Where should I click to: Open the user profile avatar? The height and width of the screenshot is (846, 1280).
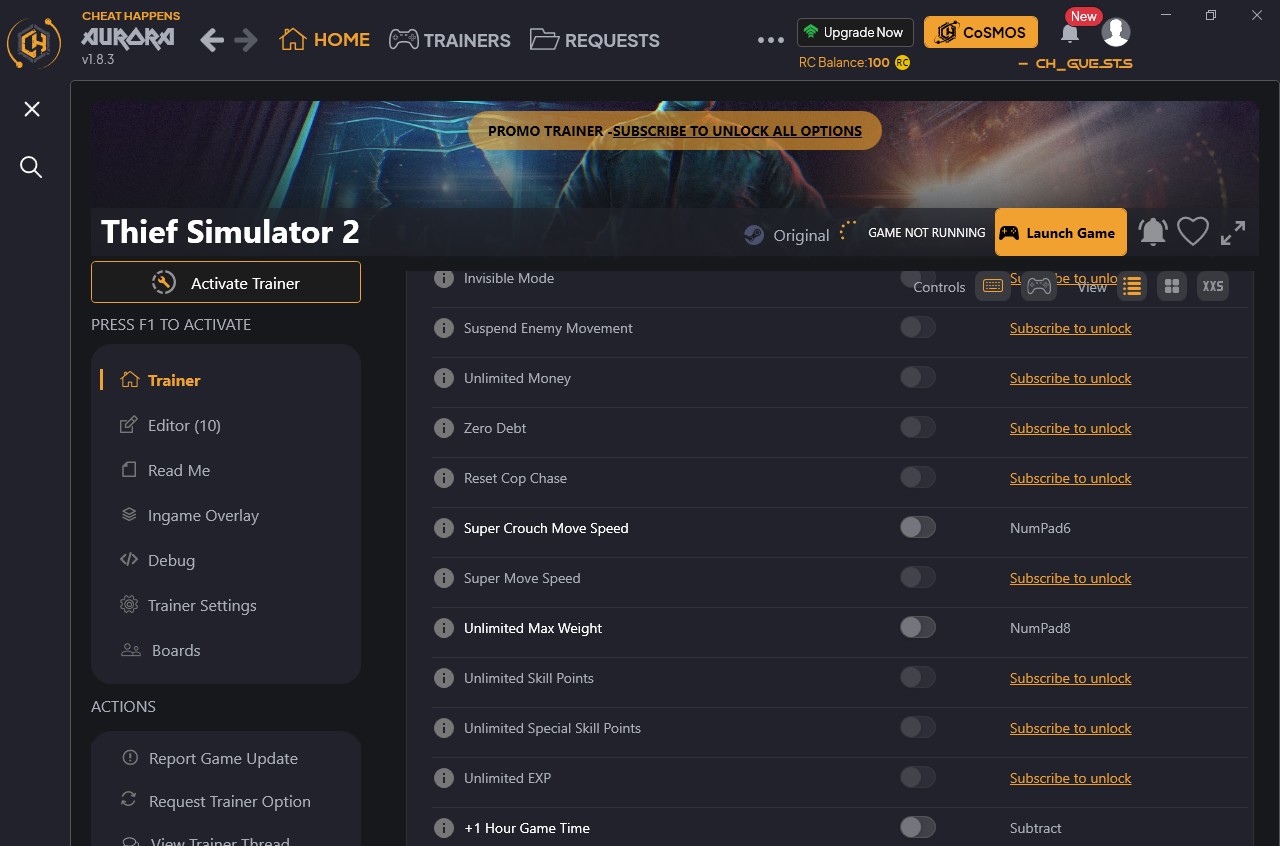click(1116, 32)
